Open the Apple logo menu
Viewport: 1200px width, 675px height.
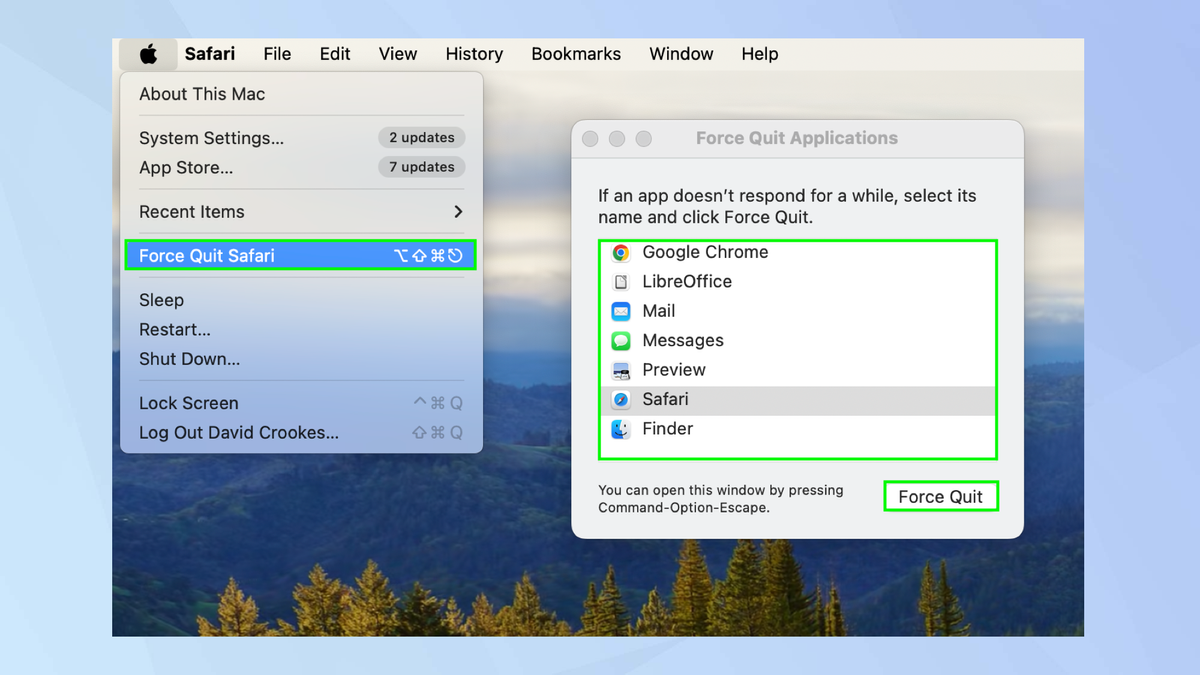[x=147, y=54]
